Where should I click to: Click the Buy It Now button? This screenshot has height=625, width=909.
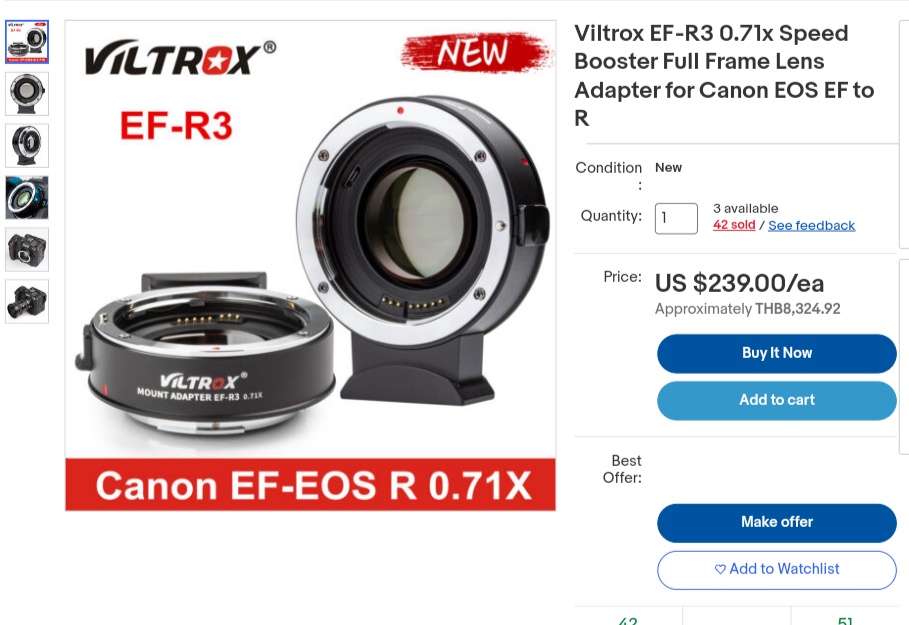(777, 354)
